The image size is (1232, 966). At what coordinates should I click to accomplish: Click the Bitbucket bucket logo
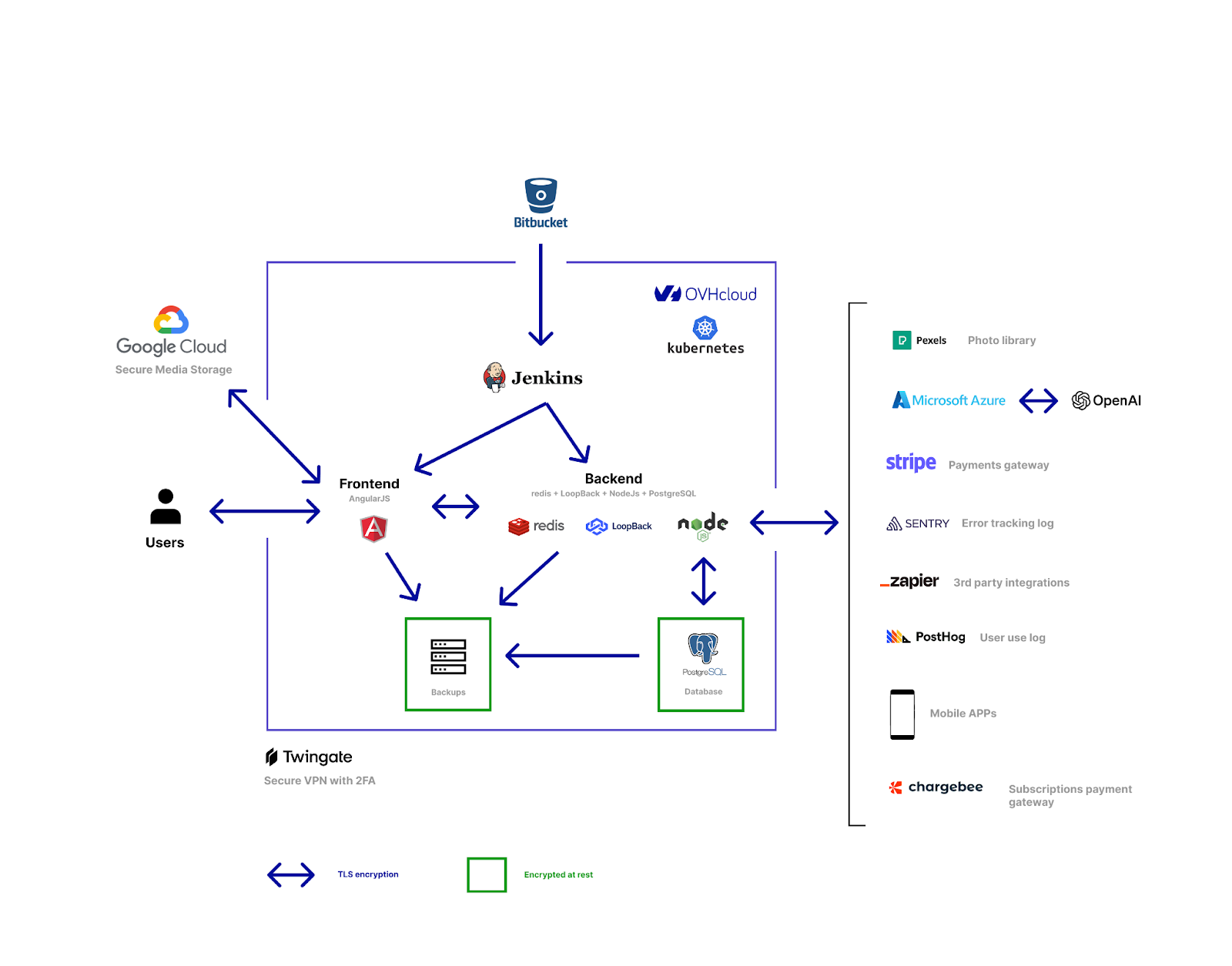541,196
